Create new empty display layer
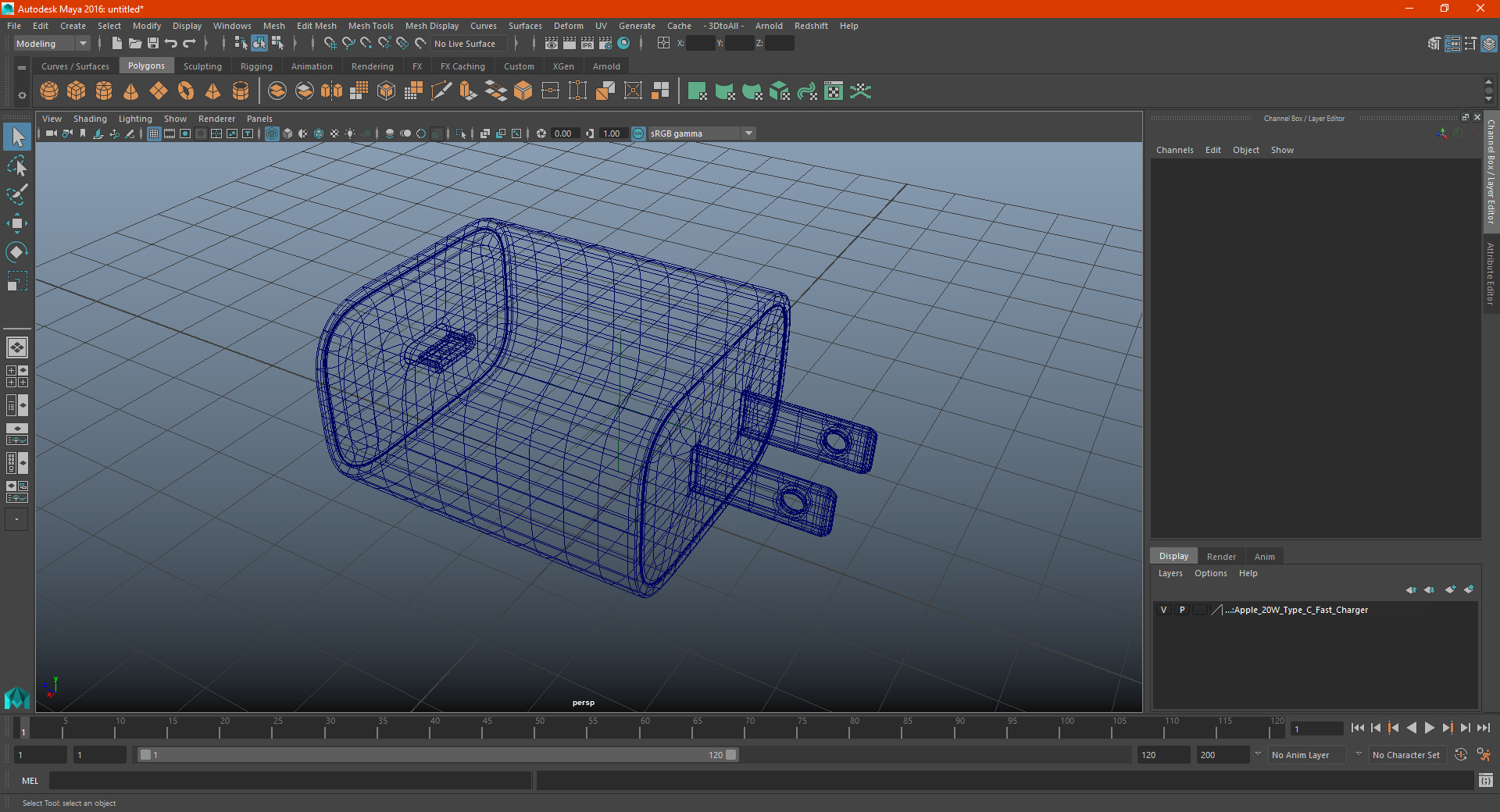 click(1451, 589)
